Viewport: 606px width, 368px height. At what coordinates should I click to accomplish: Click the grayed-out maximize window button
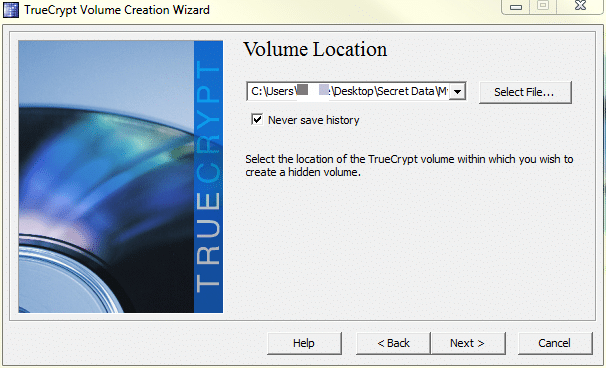543,6
